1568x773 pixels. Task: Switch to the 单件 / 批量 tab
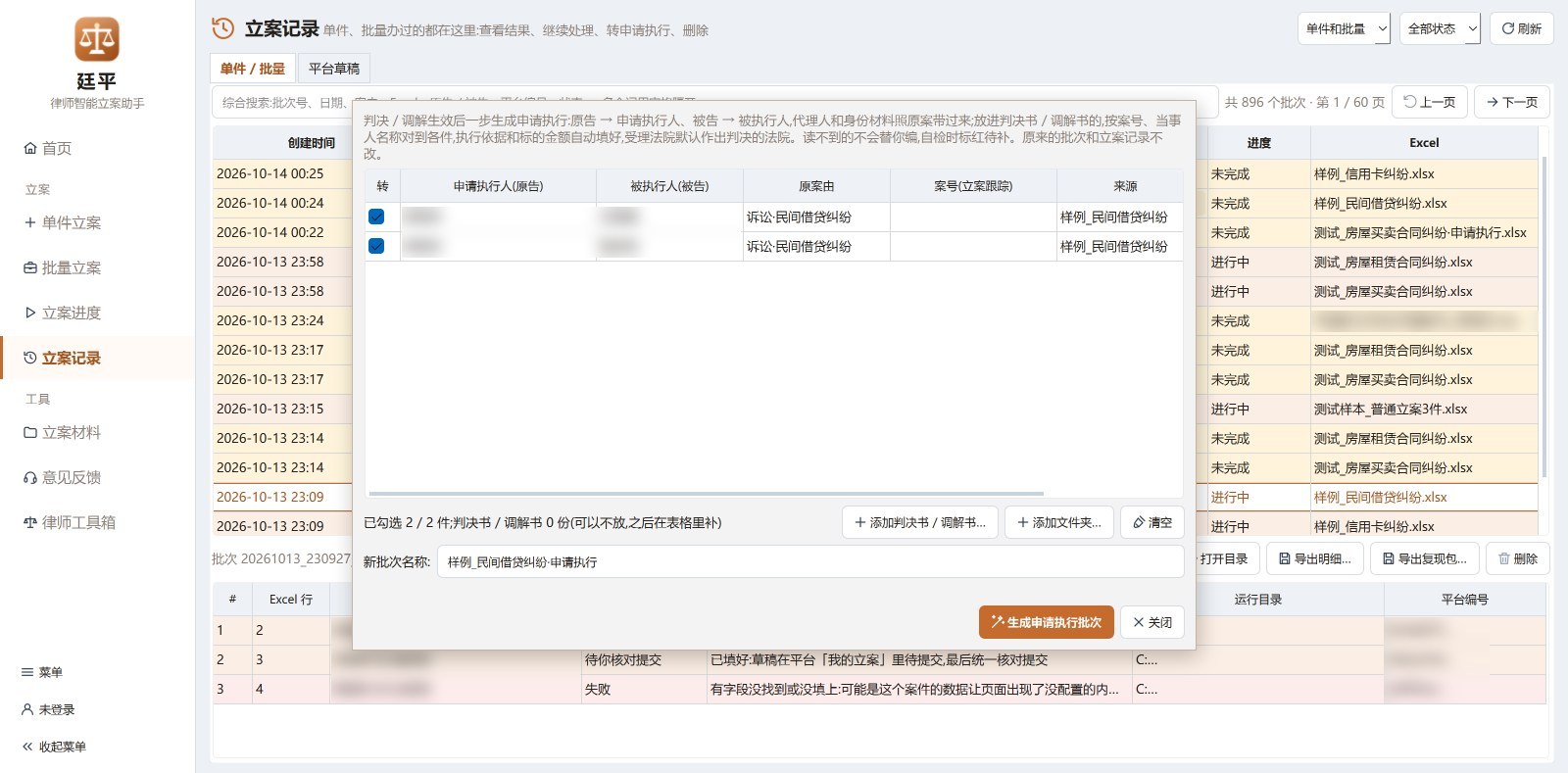click(x=253, y=69)
